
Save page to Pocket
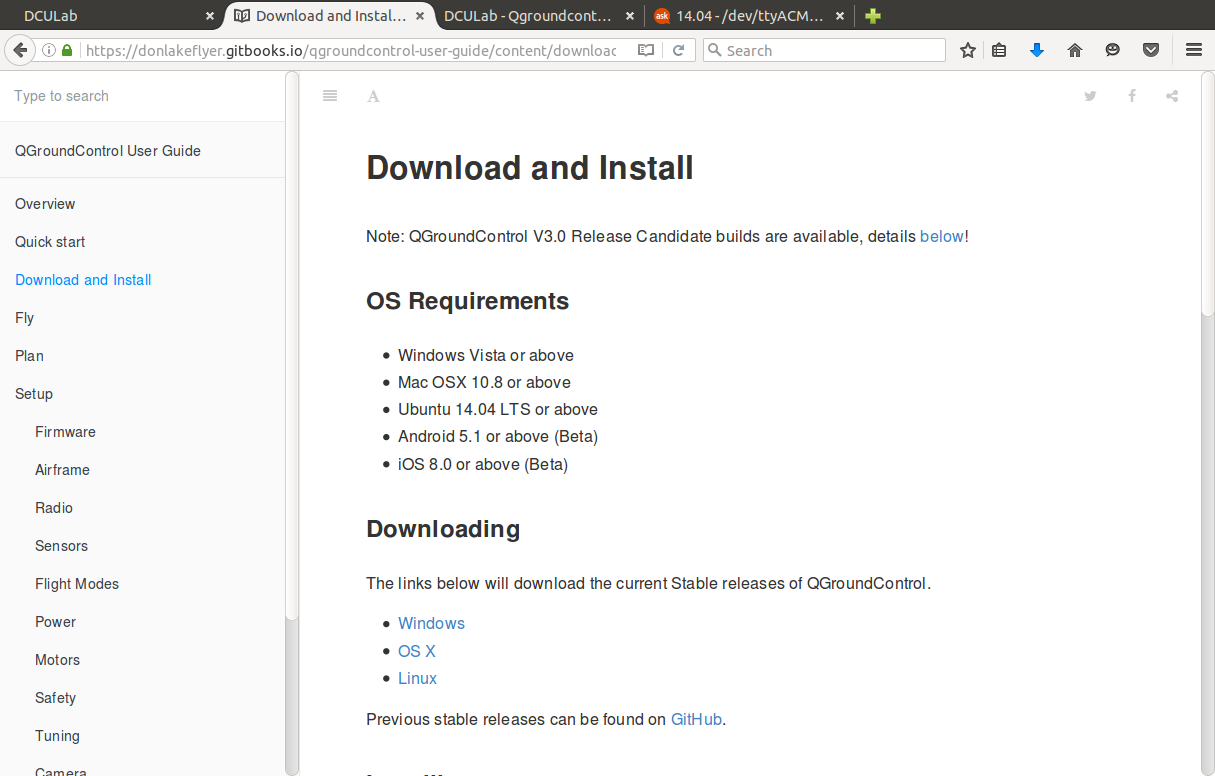click(x=1151, y=50)
